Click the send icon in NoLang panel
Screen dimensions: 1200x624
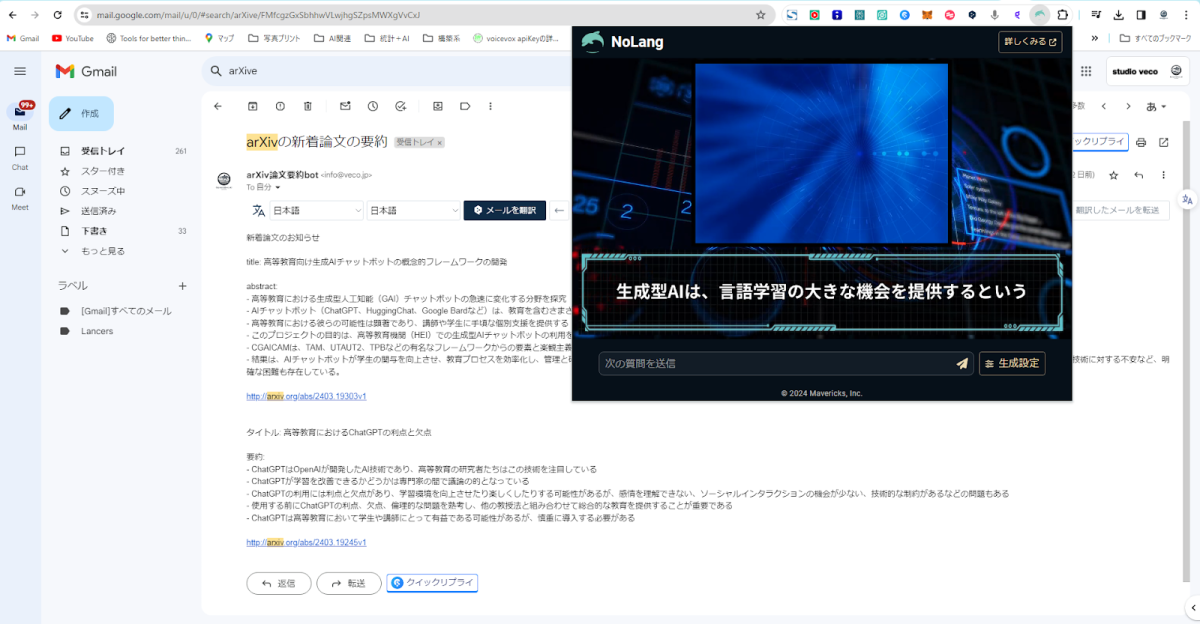(x=961, y=364)
